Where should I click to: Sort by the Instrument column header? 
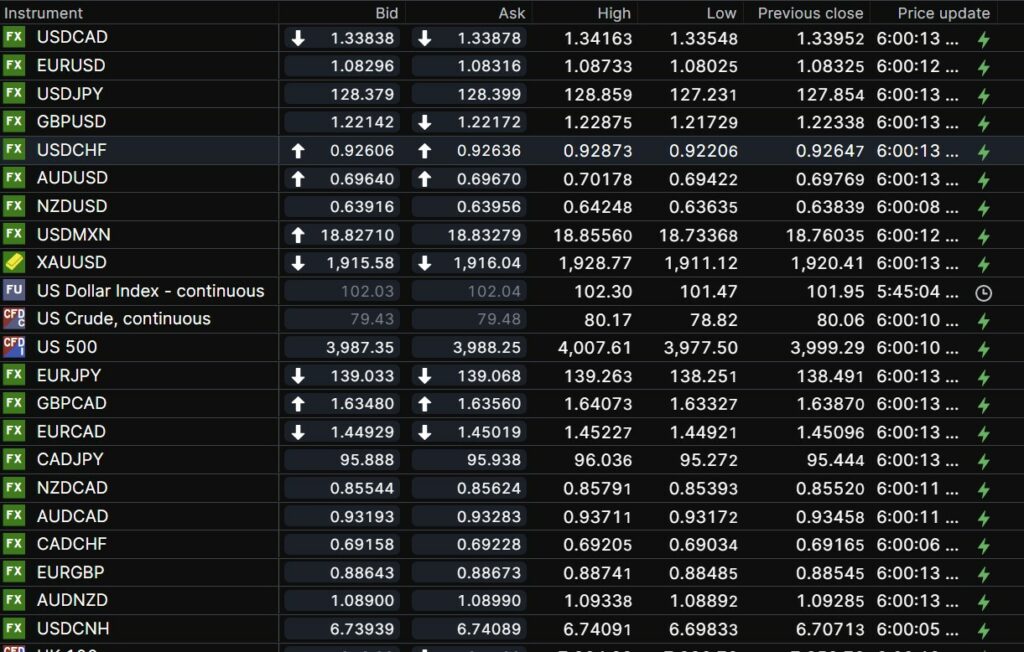tap(44, 13)
